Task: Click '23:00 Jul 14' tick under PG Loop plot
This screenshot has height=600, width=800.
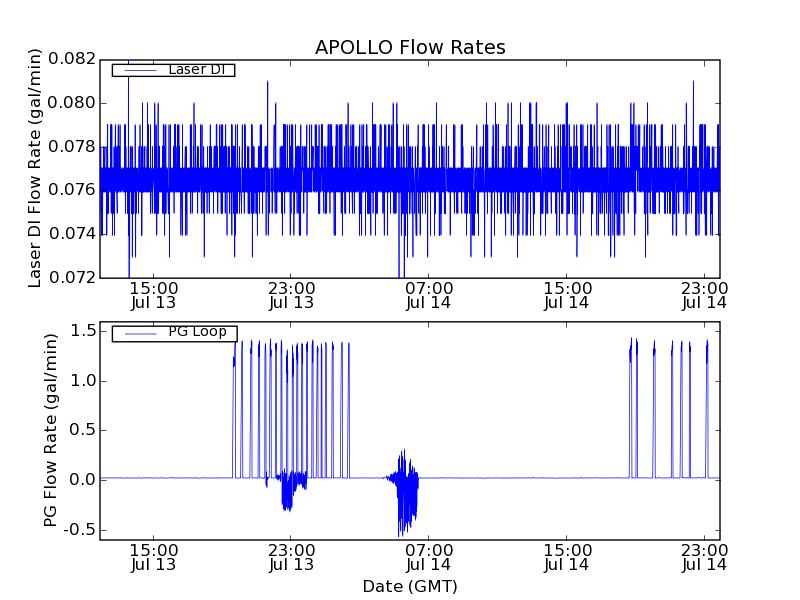Action: 705,558
